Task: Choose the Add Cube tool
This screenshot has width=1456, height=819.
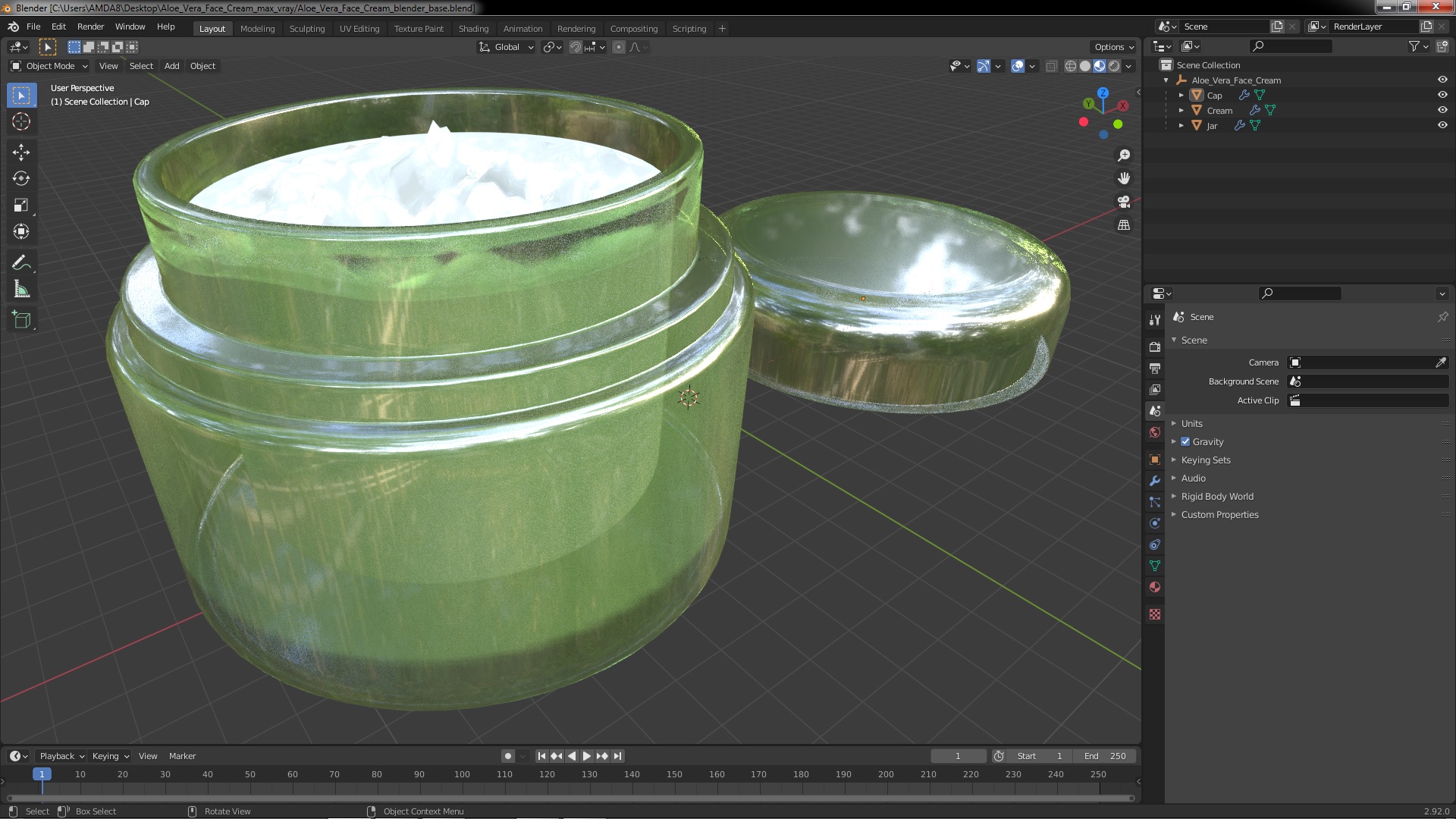Action: [21, 320]
